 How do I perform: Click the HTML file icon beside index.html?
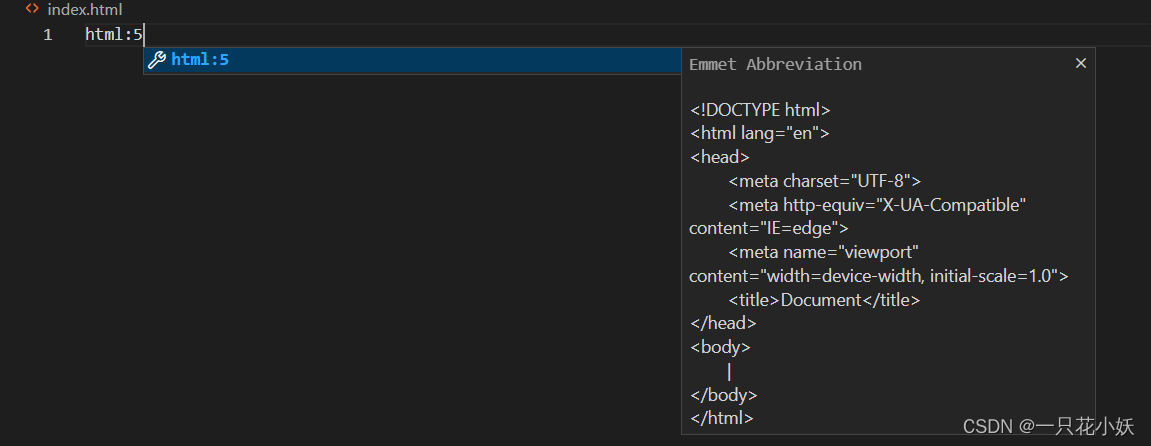pos(32,9)
